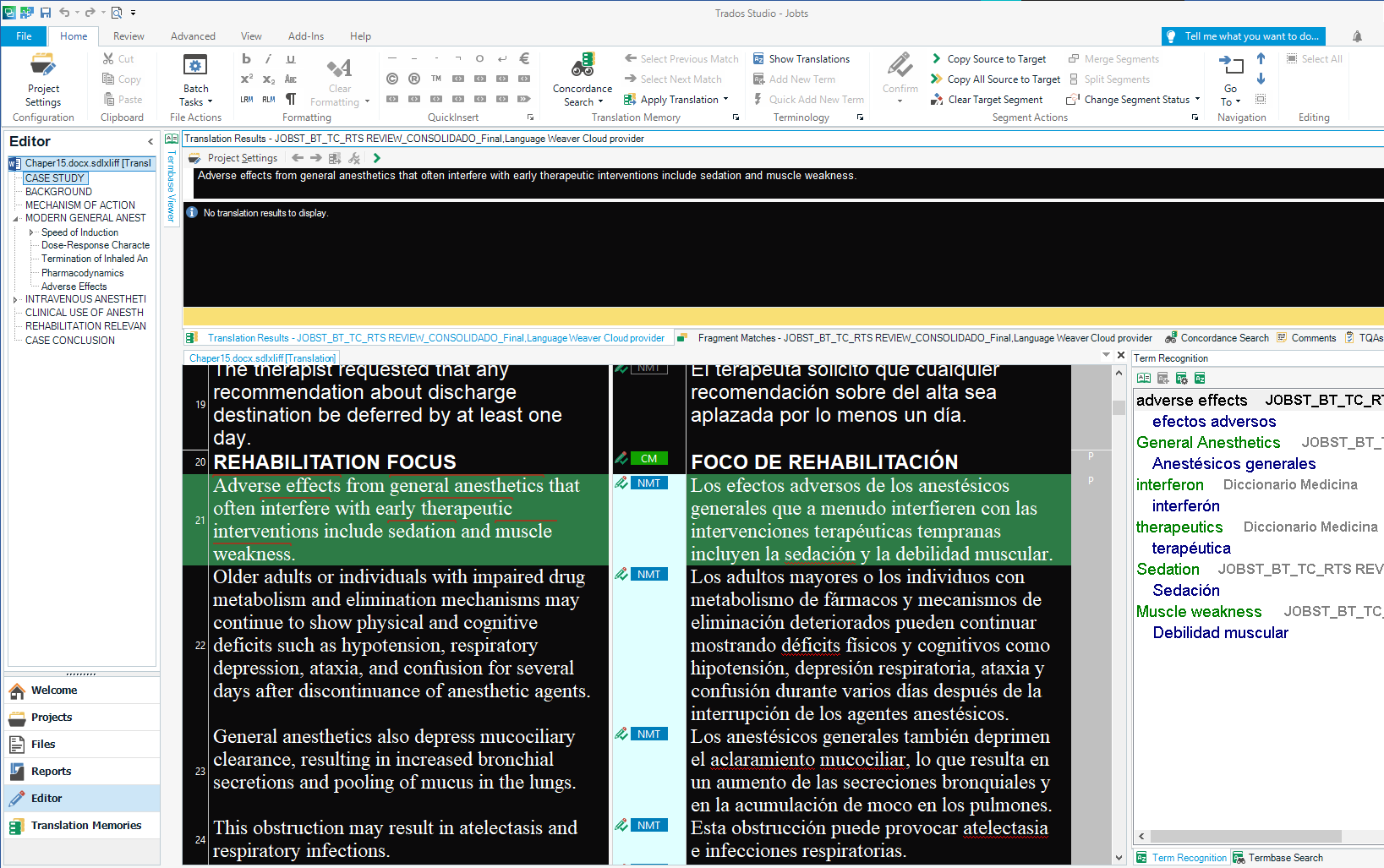Image resolution: width=1384 pixels, height=868 pixels.
Task: Go to the Projects view
Action: [52, 718]
